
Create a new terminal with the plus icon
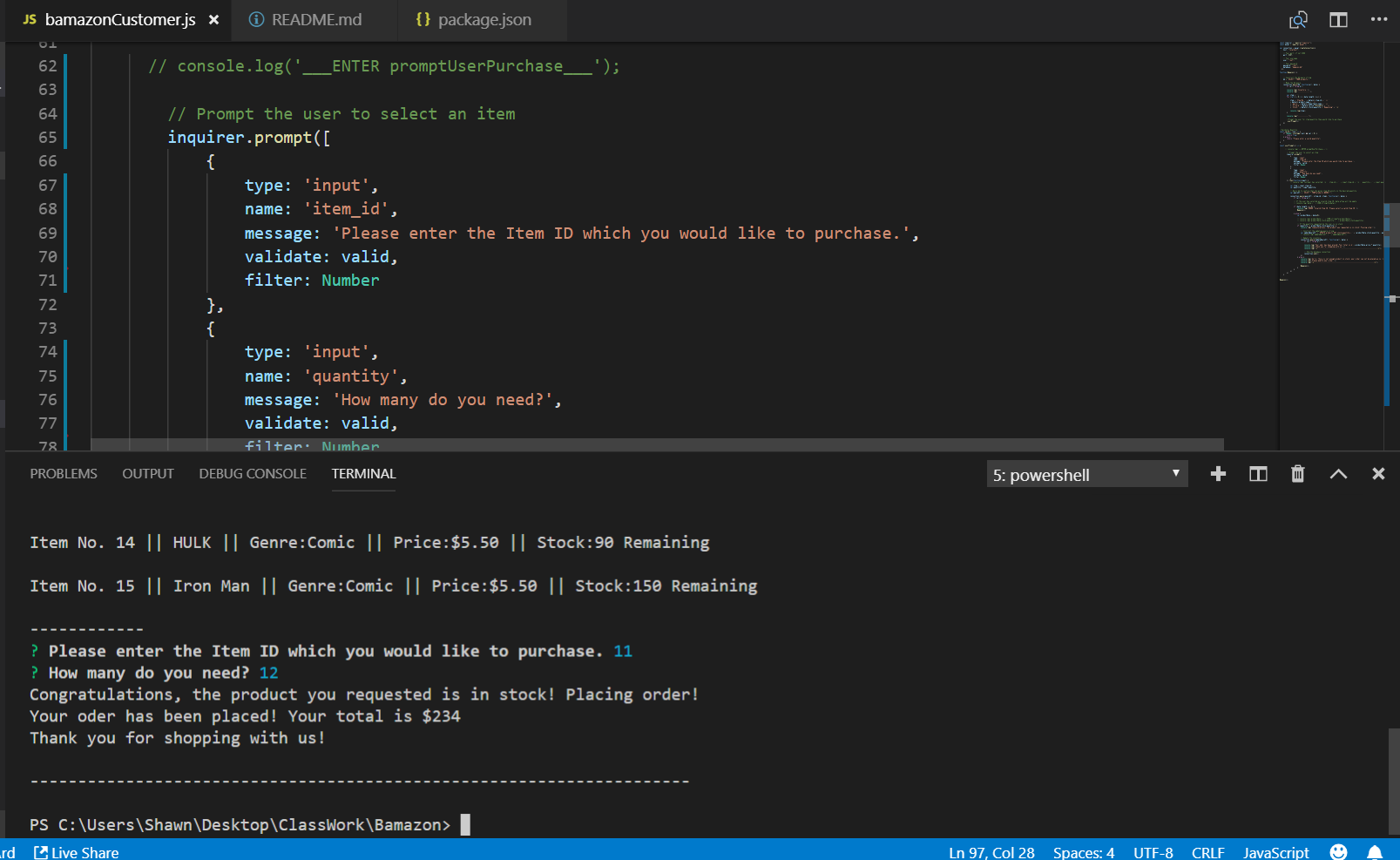[1218, 473]
